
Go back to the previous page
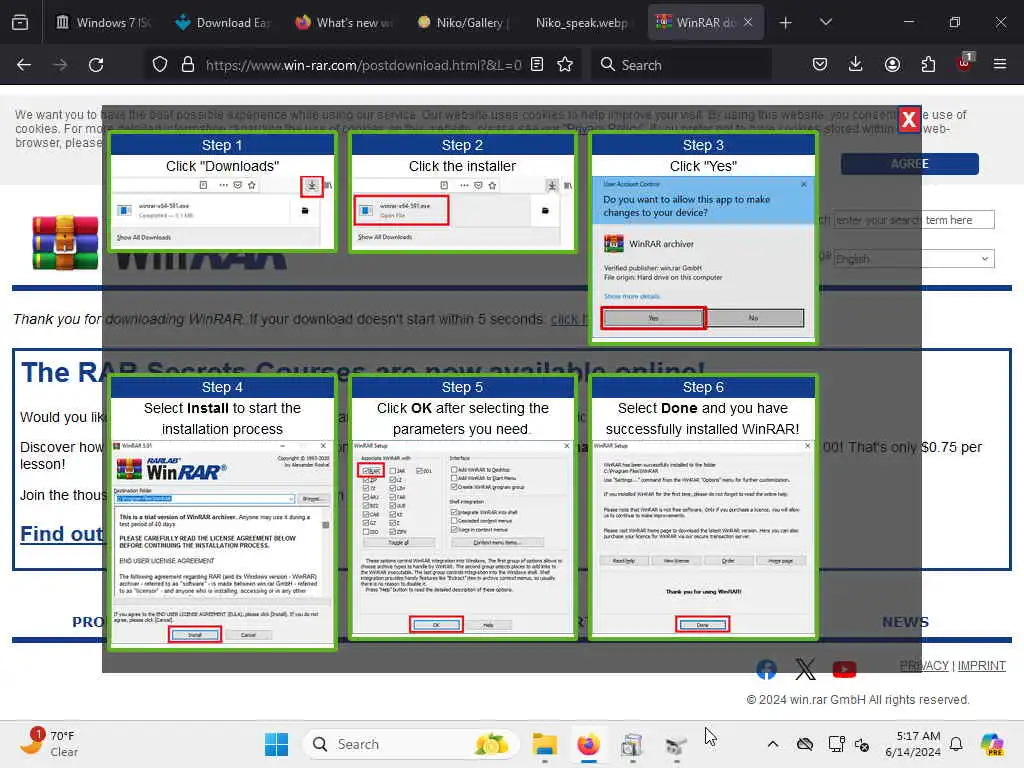[24, 65]
